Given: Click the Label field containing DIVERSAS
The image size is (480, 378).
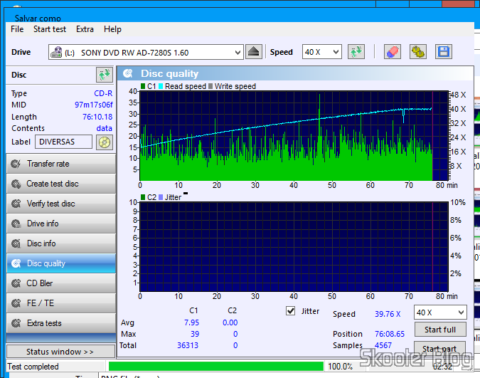Looking at the screenshot, I should pos(63,142).
